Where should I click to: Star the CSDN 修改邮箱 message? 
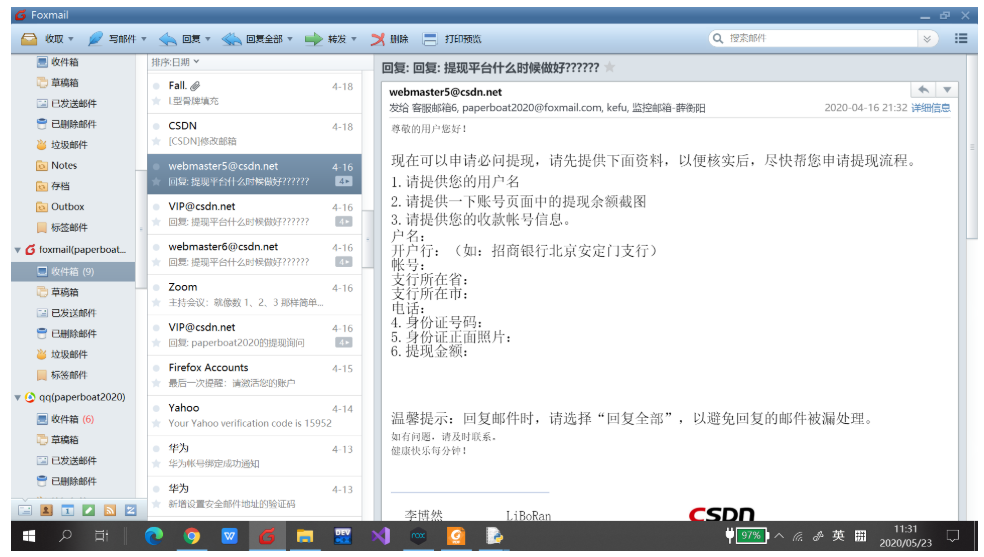156,141
